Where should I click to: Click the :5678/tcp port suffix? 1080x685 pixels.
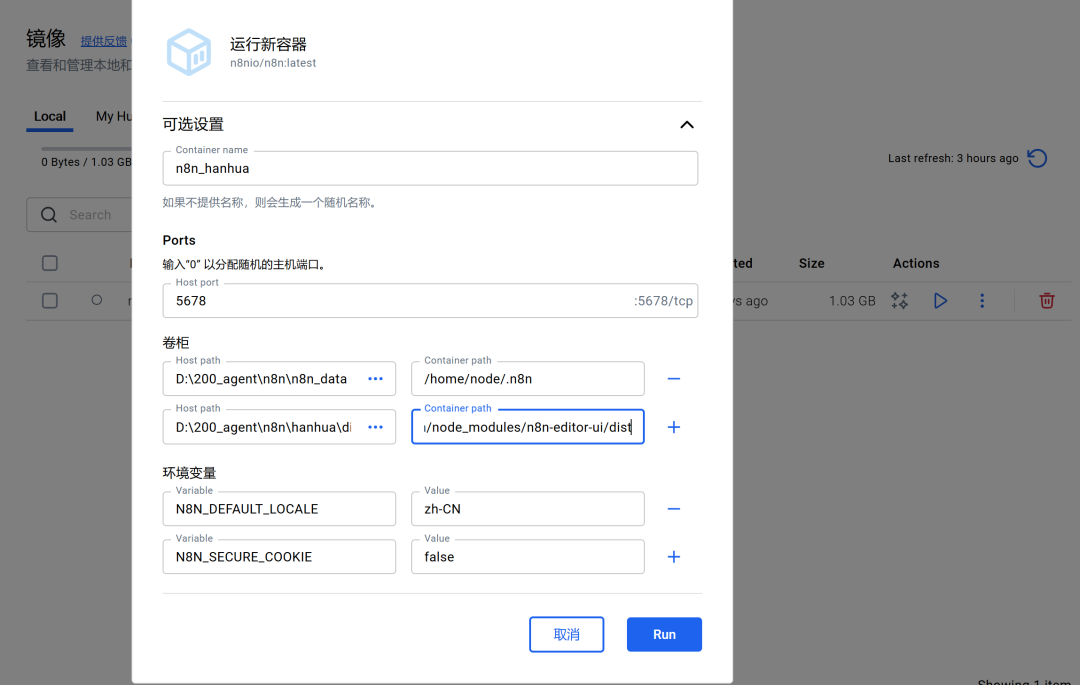click(663, 301)
